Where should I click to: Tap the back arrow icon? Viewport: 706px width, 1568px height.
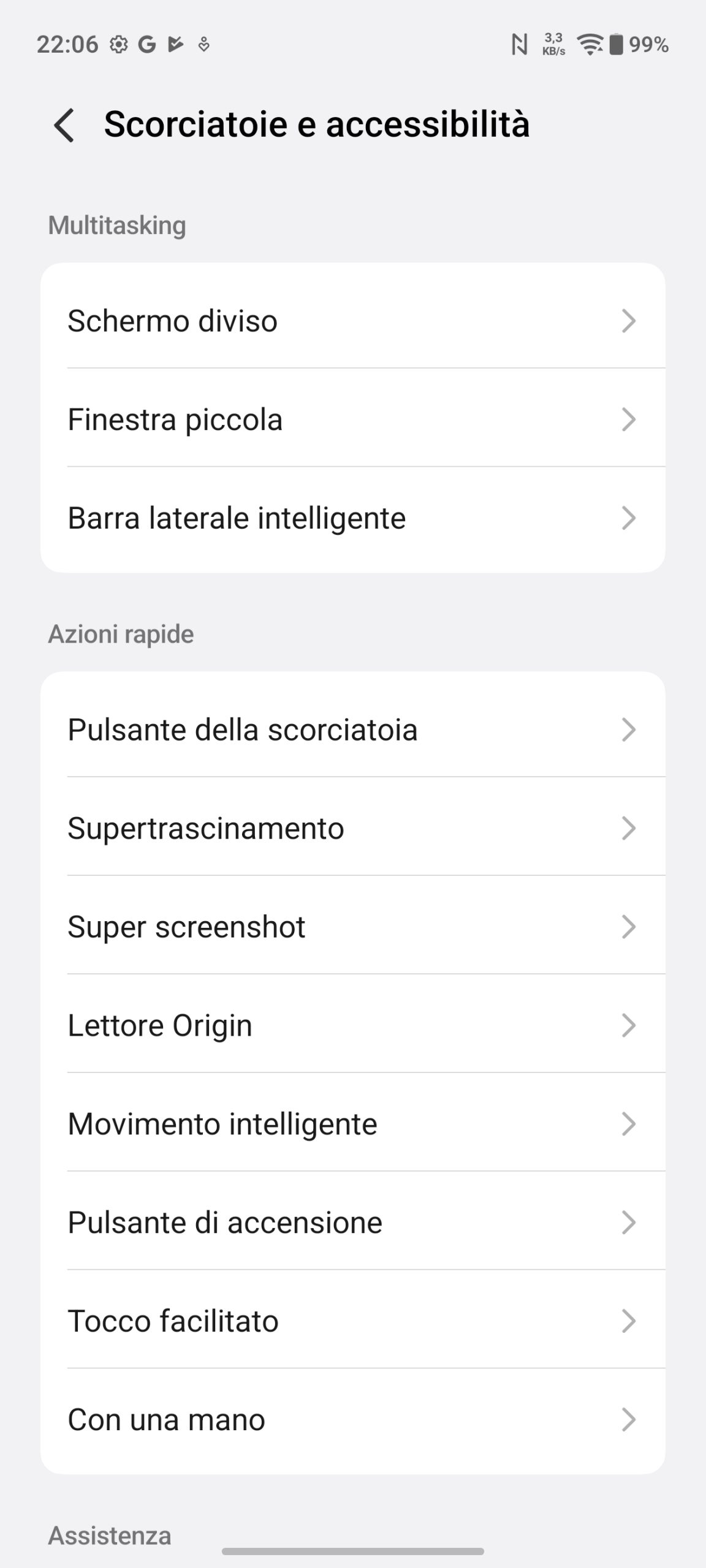pos(64,125)
